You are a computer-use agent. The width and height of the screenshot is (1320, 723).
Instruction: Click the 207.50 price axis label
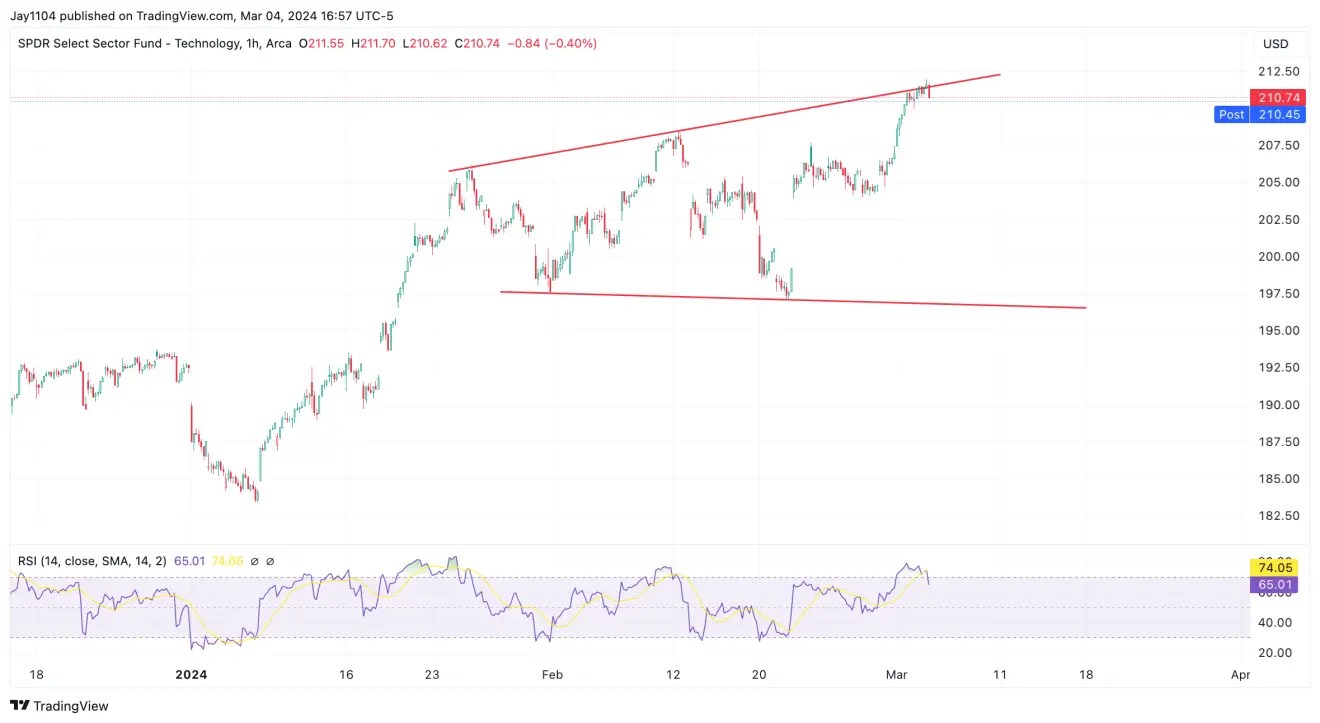[1278, 145]
